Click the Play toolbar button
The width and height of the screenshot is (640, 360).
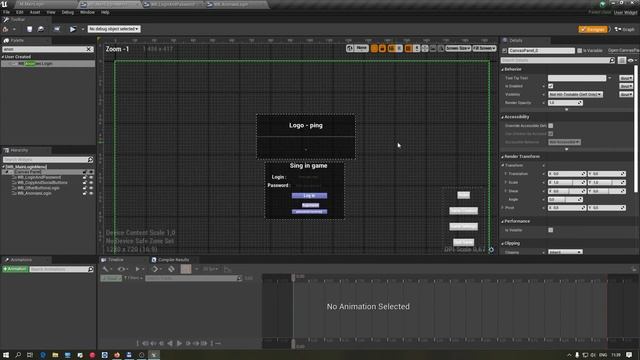73,29
